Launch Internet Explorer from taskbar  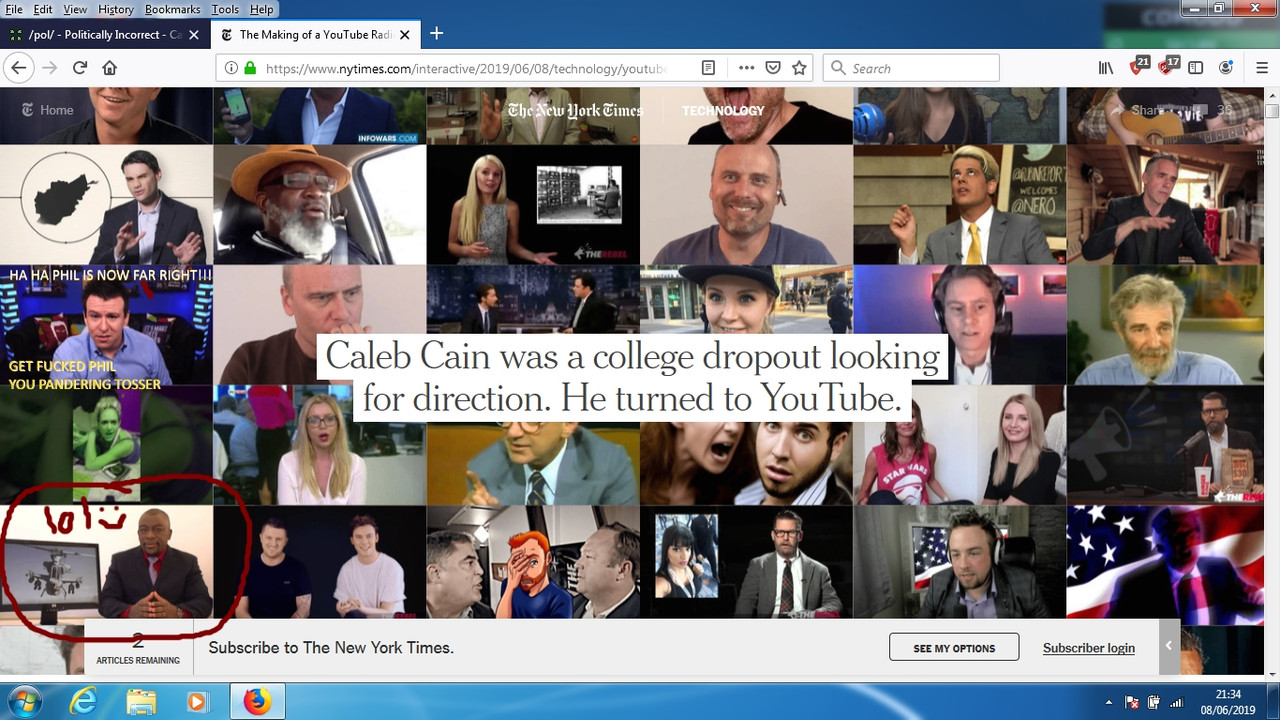pos(84,702)
